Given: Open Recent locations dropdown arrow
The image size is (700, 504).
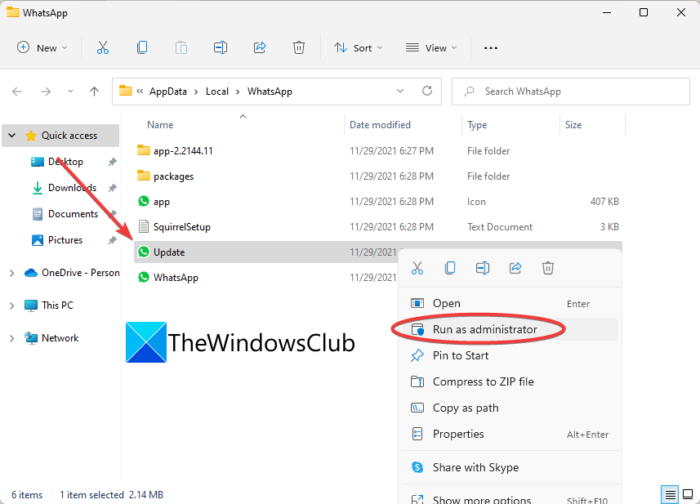Looking at the screenshot, I should coord(70,92).
